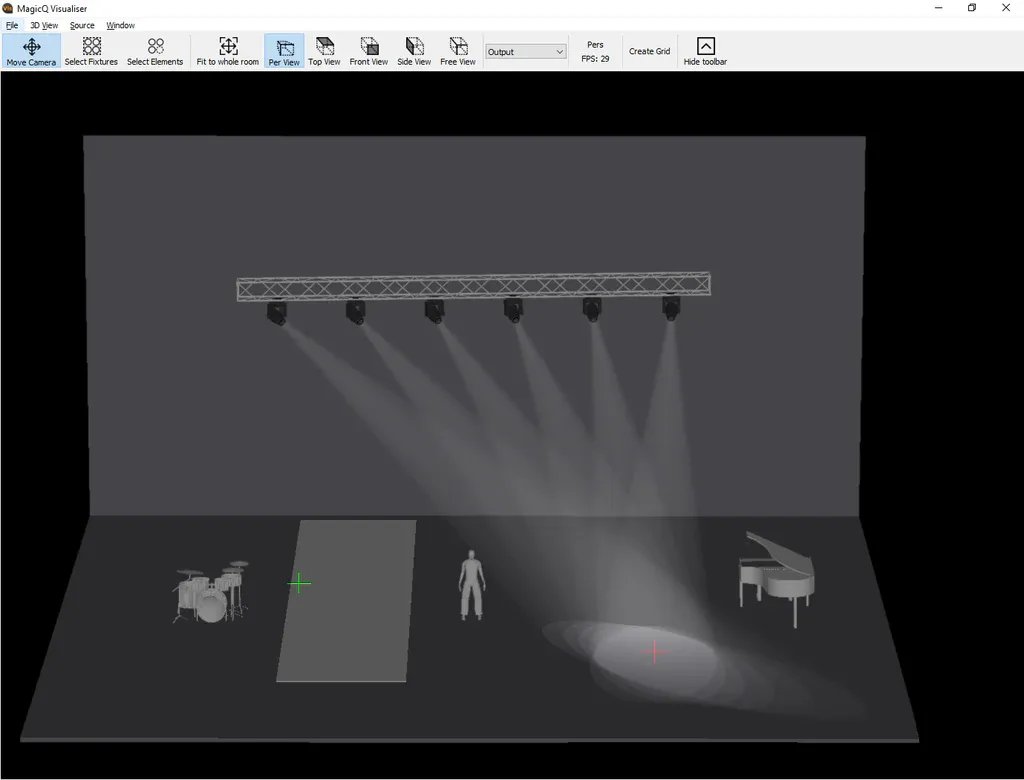Open the Output dropdown

click(526, 52)
